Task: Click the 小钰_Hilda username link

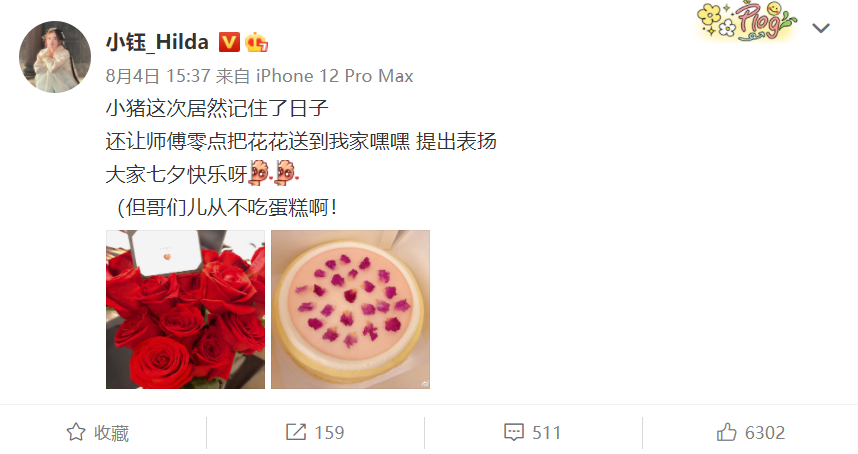Action: coord(157,42)
